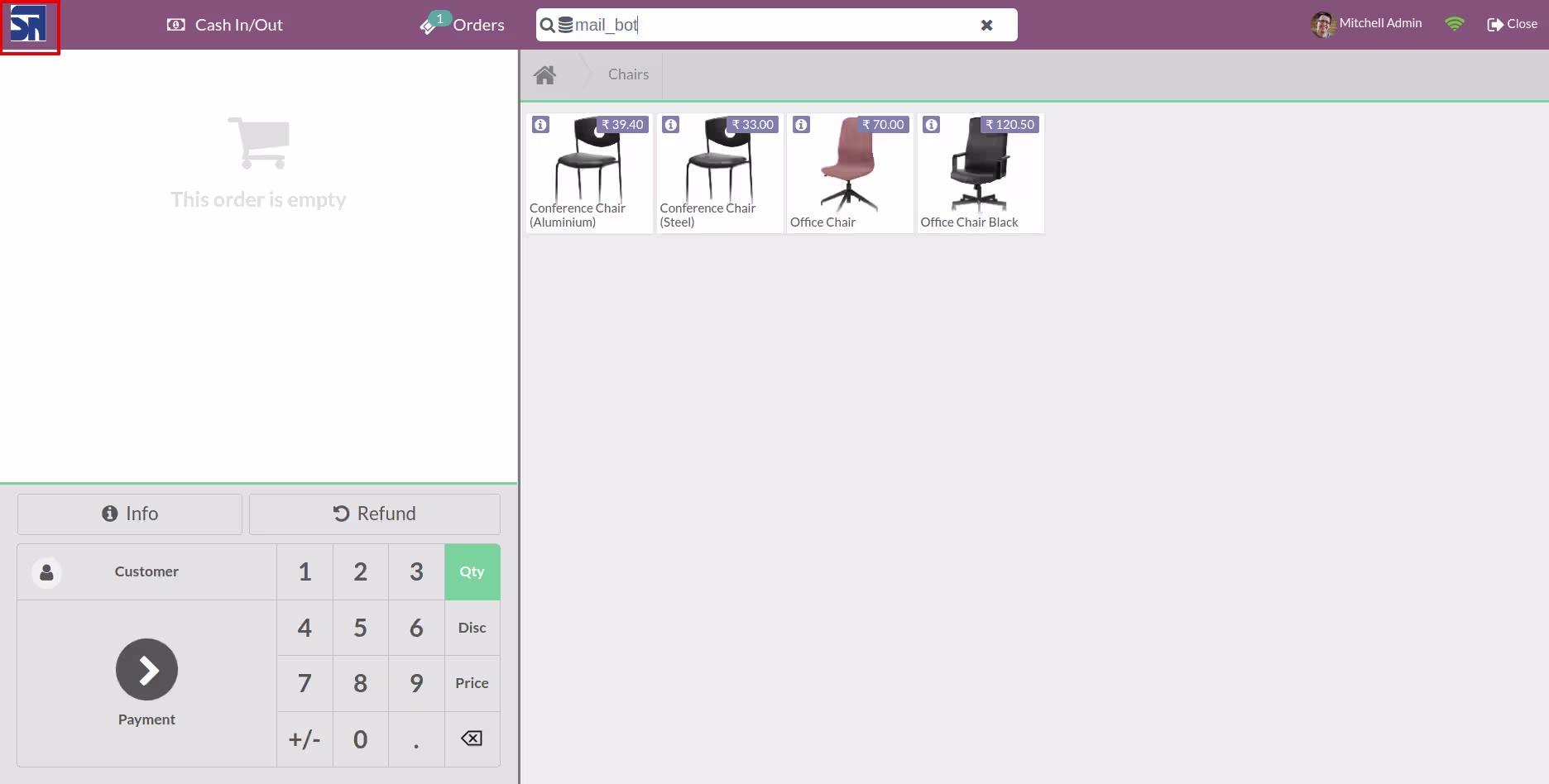Activate Qty mode on numpad

(x=472, y=571)
